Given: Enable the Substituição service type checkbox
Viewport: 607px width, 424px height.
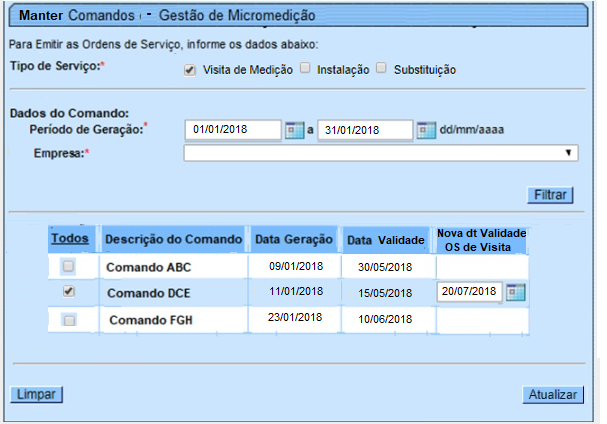Looking at the screenshot, I should pyautogui.click(x=381, y=68).
